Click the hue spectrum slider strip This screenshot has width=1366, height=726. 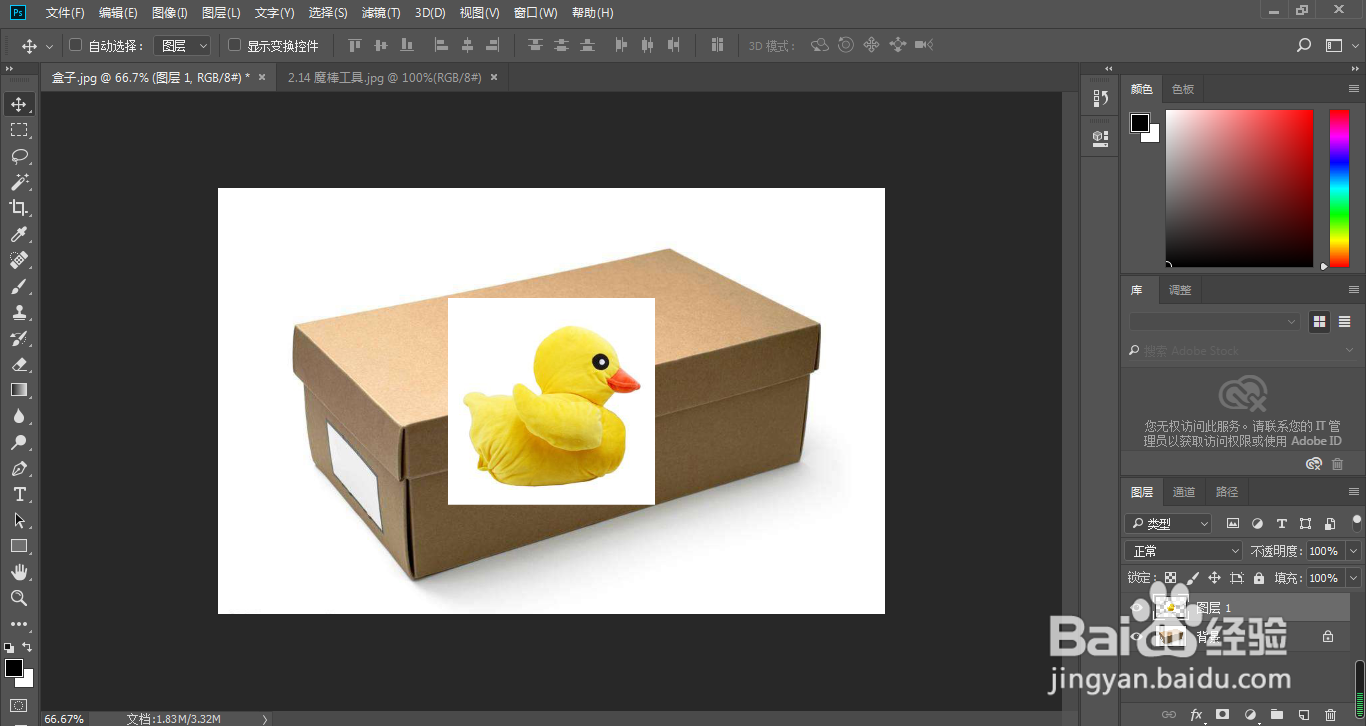(x=1339, y=188)
